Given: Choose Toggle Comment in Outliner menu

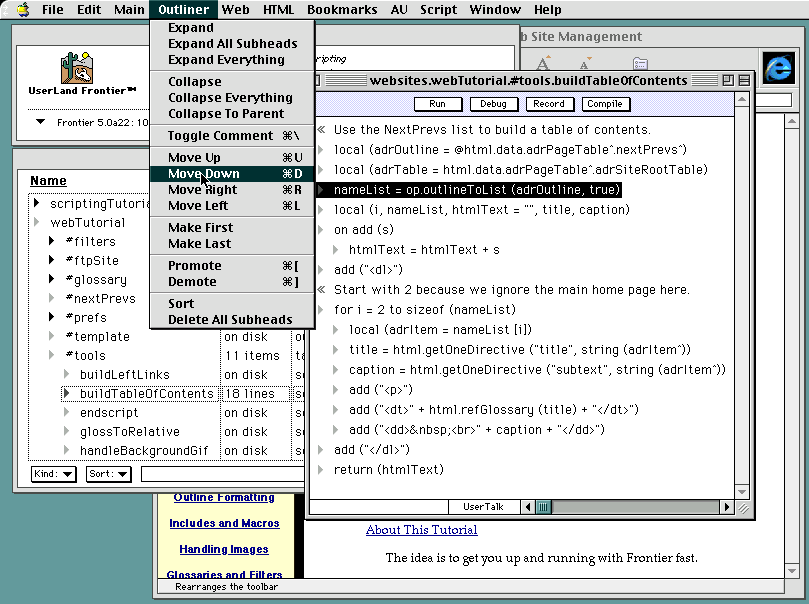Looking at the screenshot, I should coord(220,136).
